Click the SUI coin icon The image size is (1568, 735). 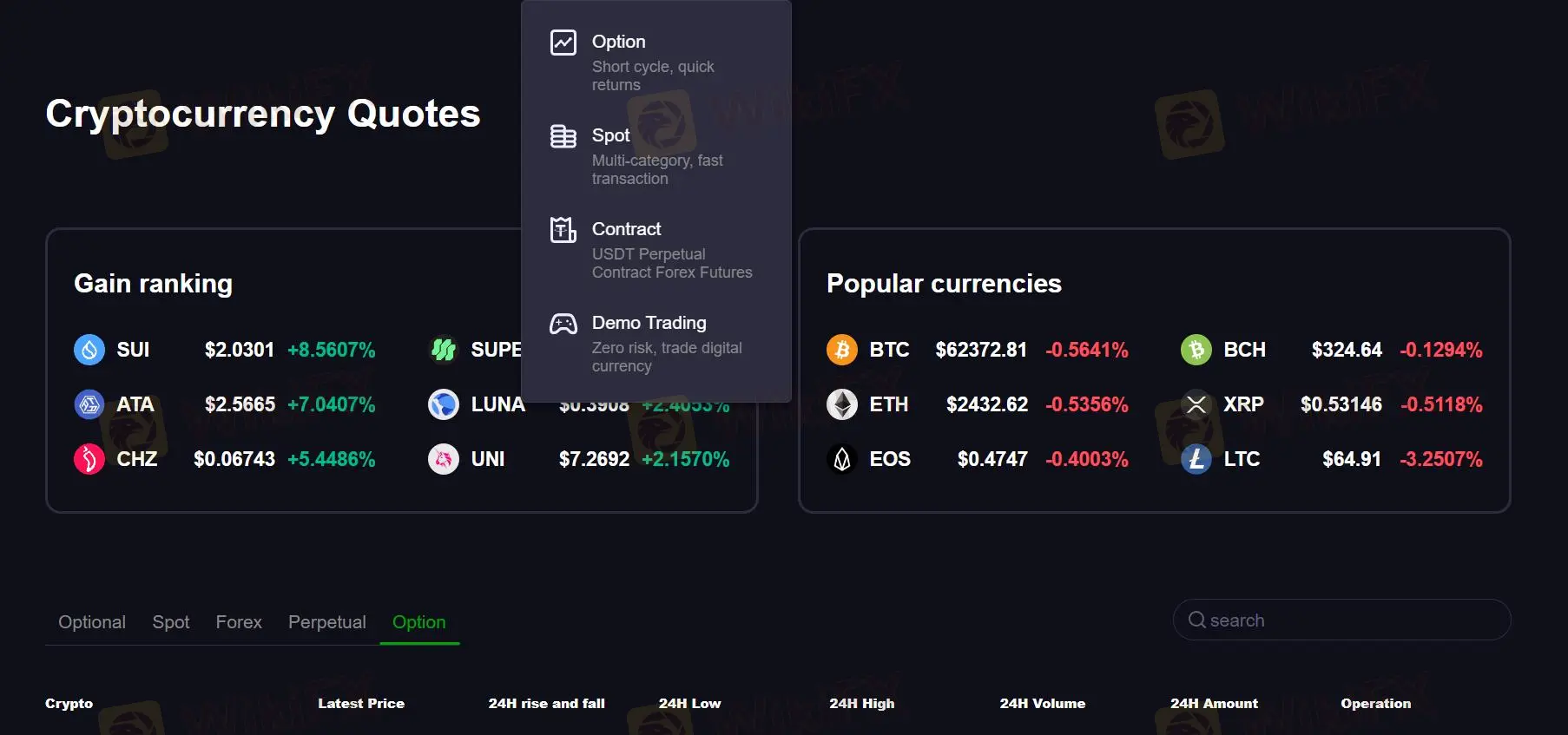[x=89, y=350]
